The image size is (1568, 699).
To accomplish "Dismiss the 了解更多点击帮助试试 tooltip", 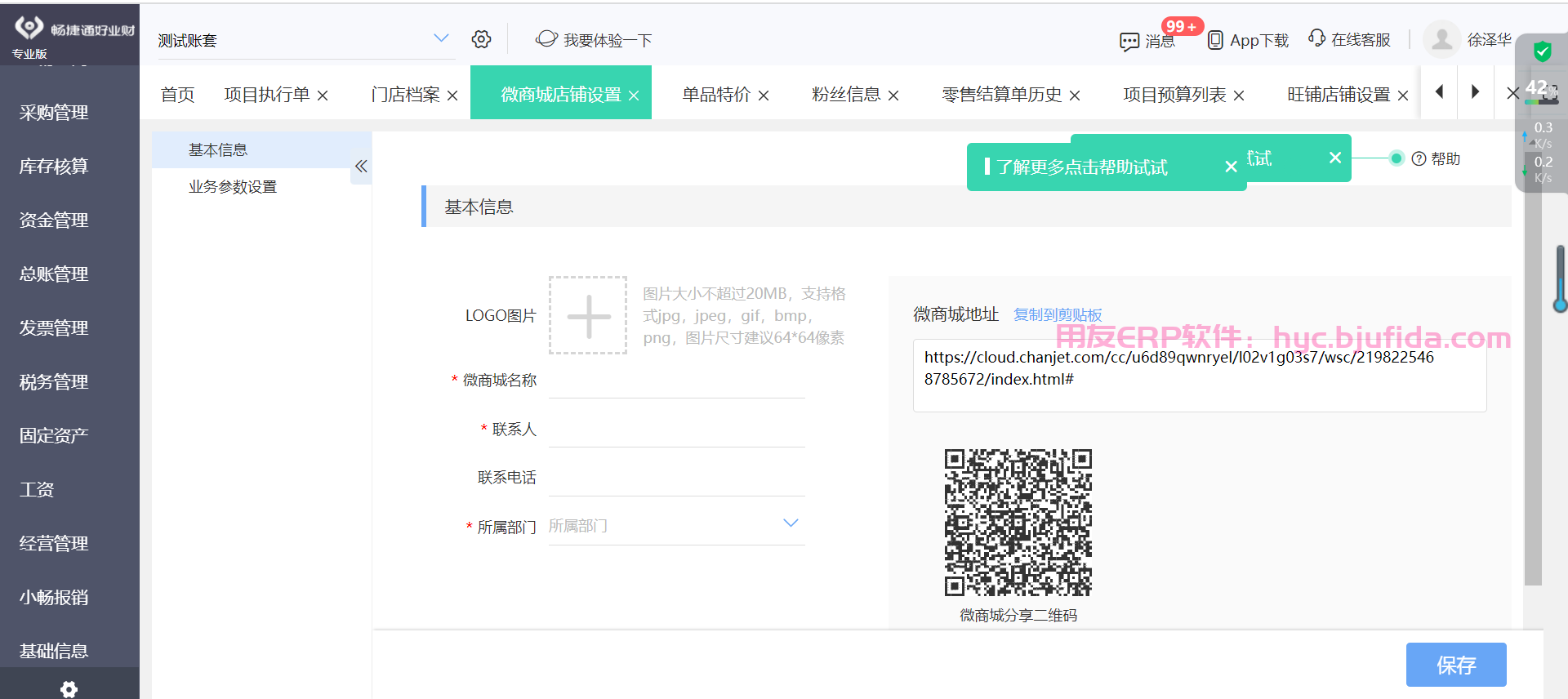I will point(1231,167).
